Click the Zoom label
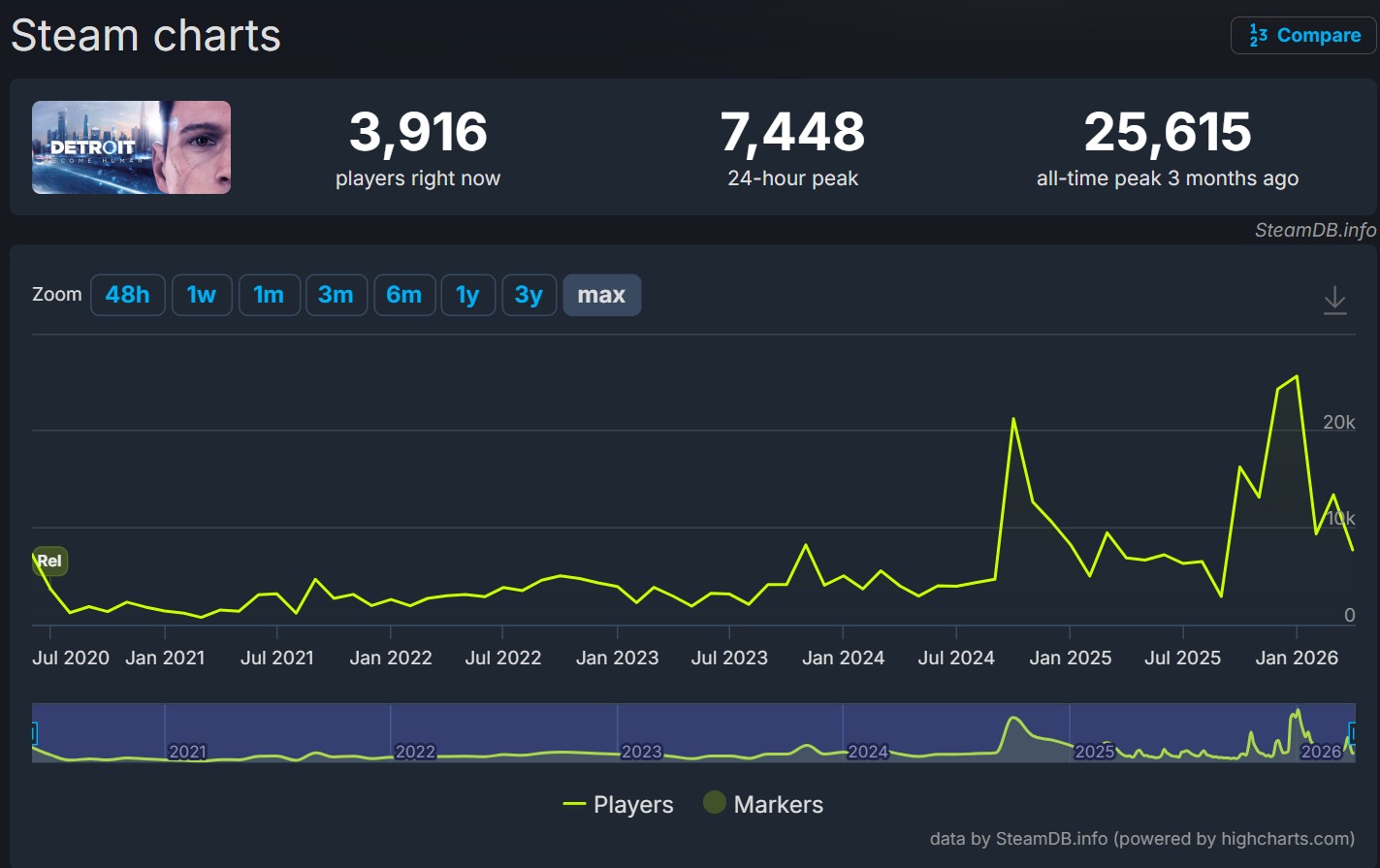Image resolution: width=1380 pixels, height=868 pixels. pyautogui.click(x=57, y=294)
